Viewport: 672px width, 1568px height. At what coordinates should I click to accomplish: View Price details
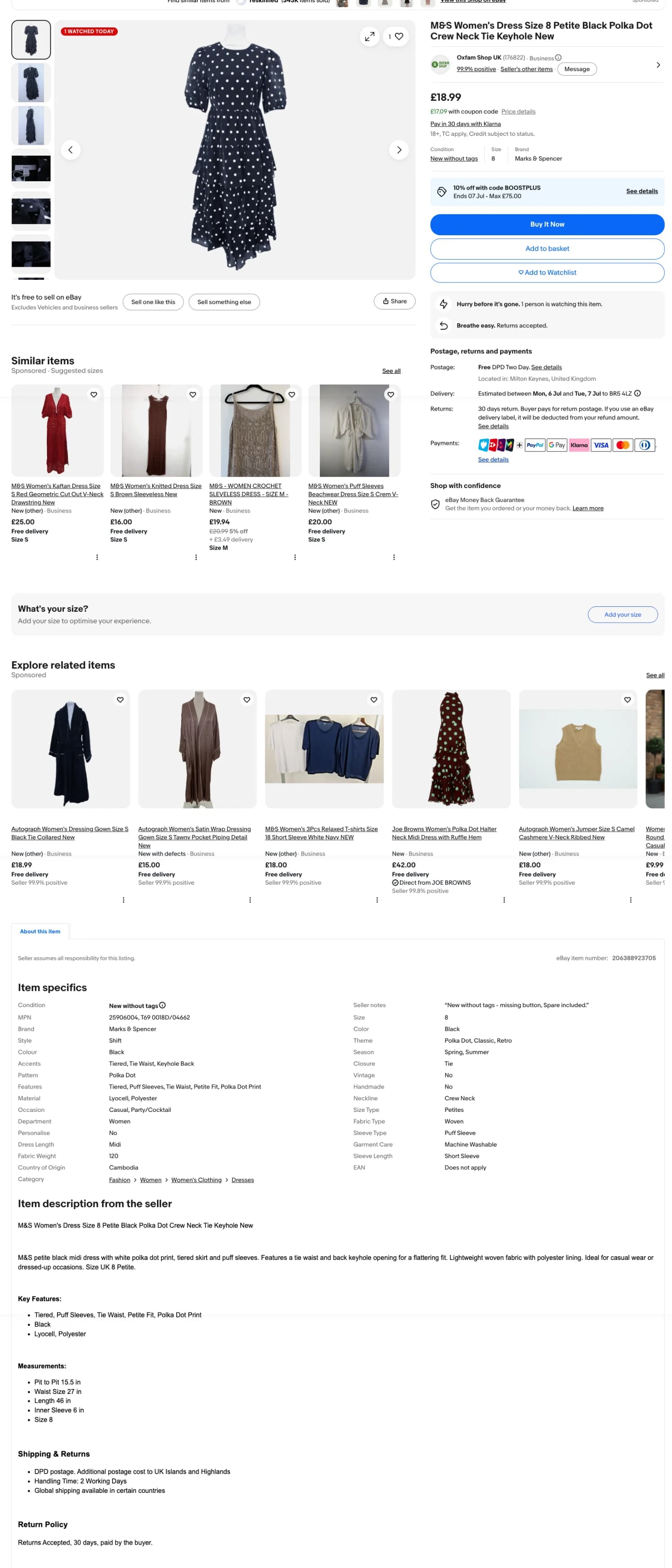518,112
